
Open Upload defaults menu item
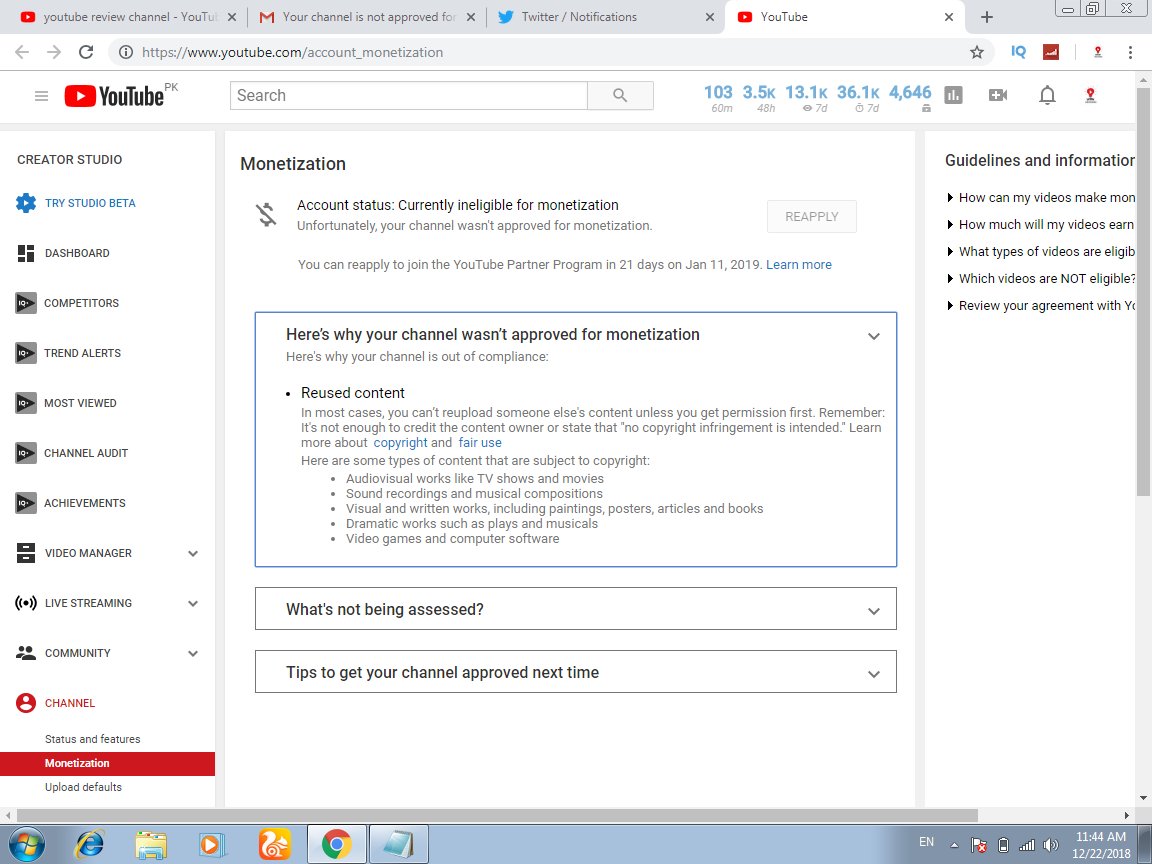pyautogui.click(x=83, y=787)
